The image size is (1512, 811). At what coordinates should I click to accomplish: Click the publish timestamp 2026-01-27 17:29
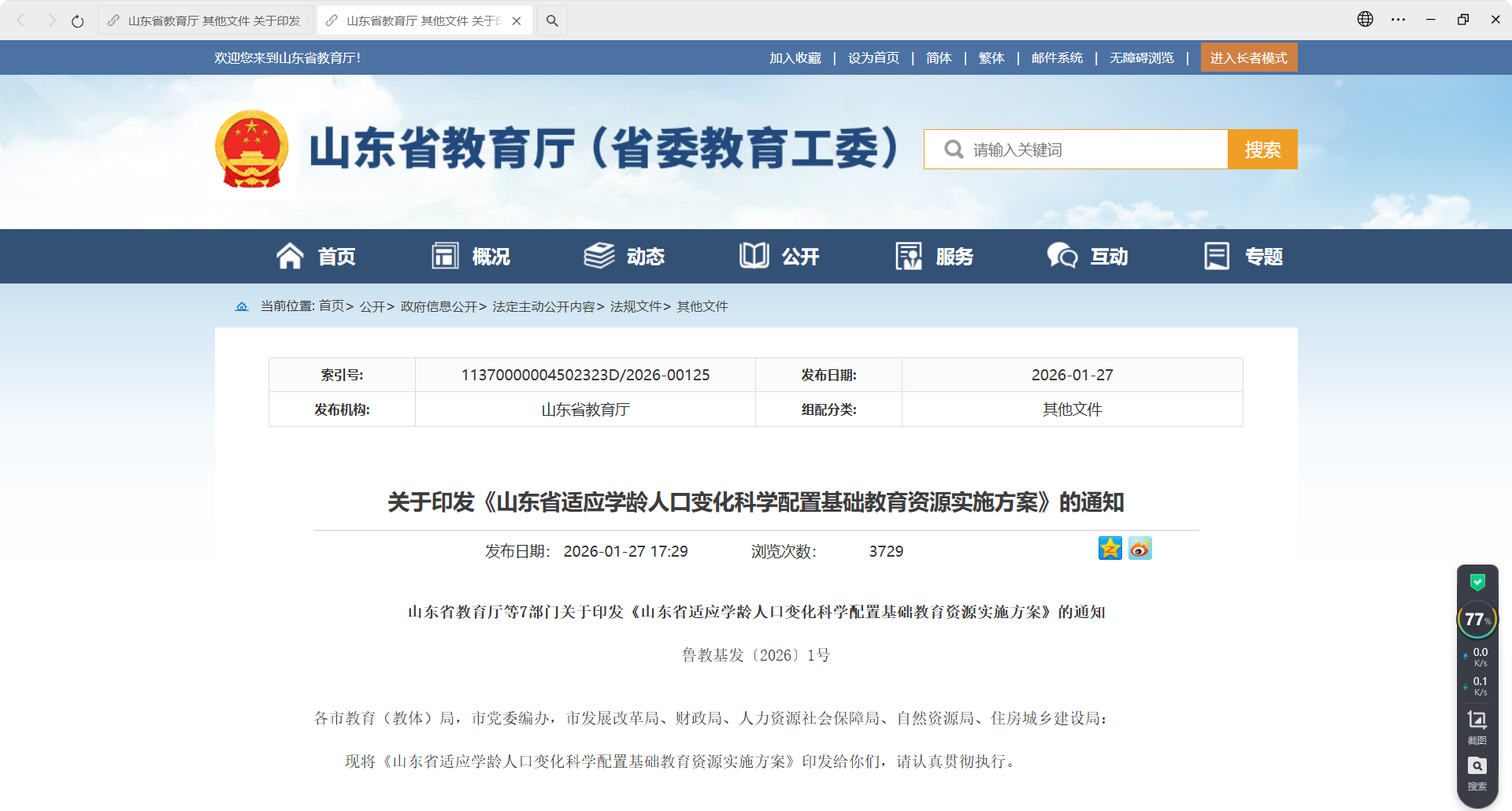point(625,551)
